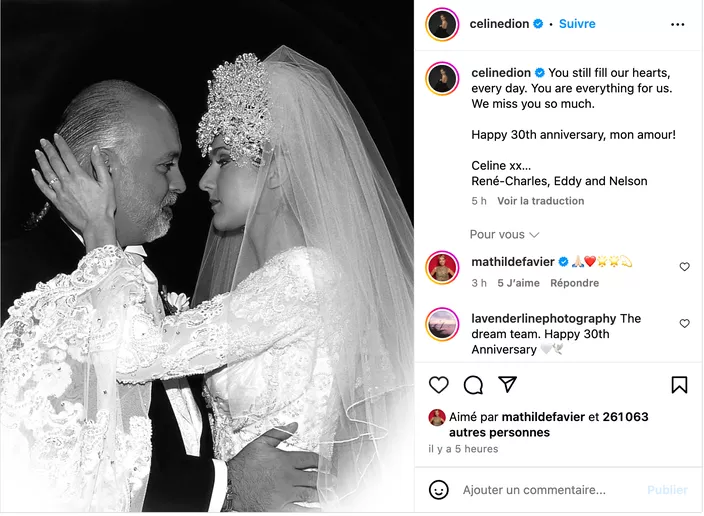Open the three-dot more options menu
Viewport: 704px width, 516px height.
[x=678, y=24]
